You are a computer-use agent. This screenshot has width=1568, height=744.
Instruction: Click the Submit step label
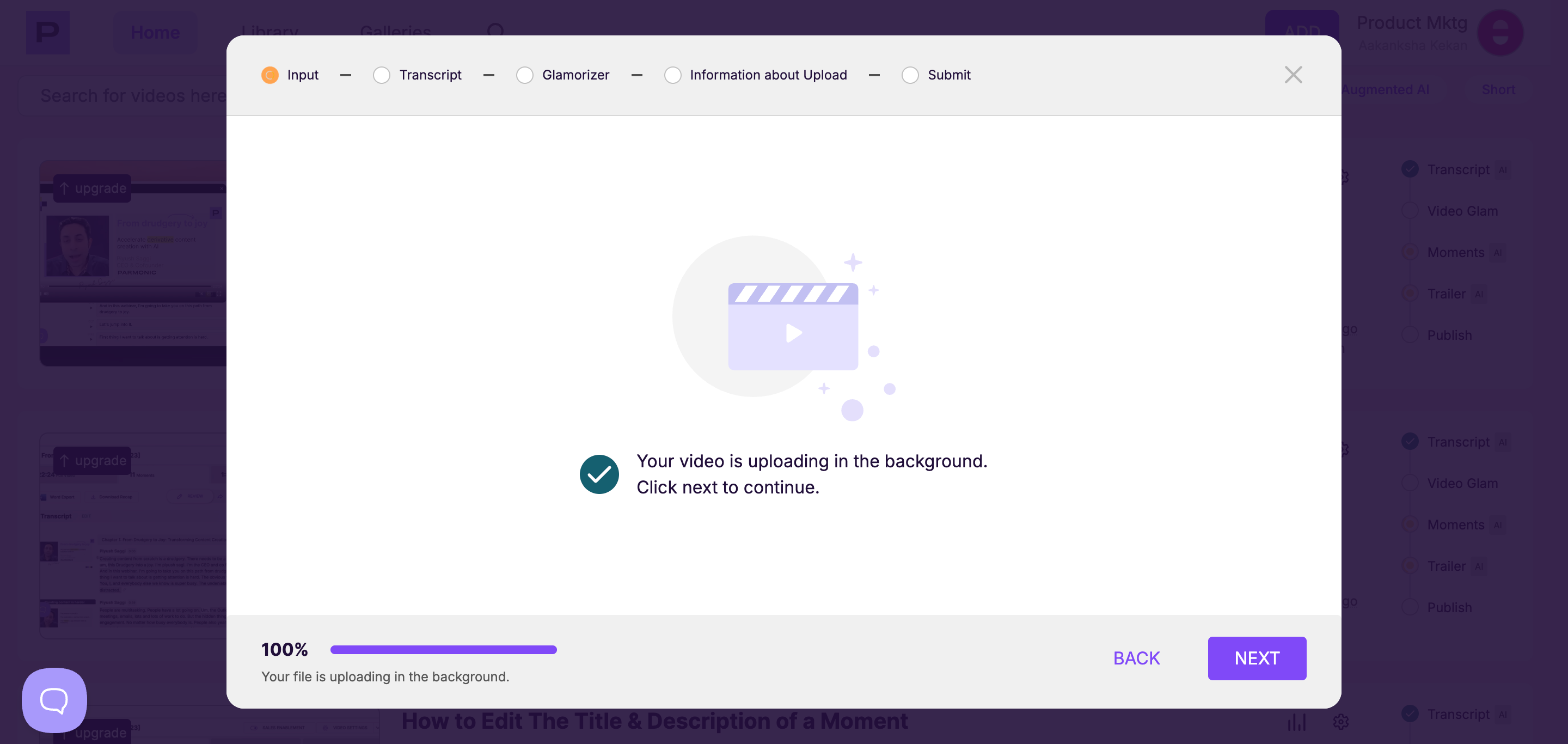[x=949, y=75]
